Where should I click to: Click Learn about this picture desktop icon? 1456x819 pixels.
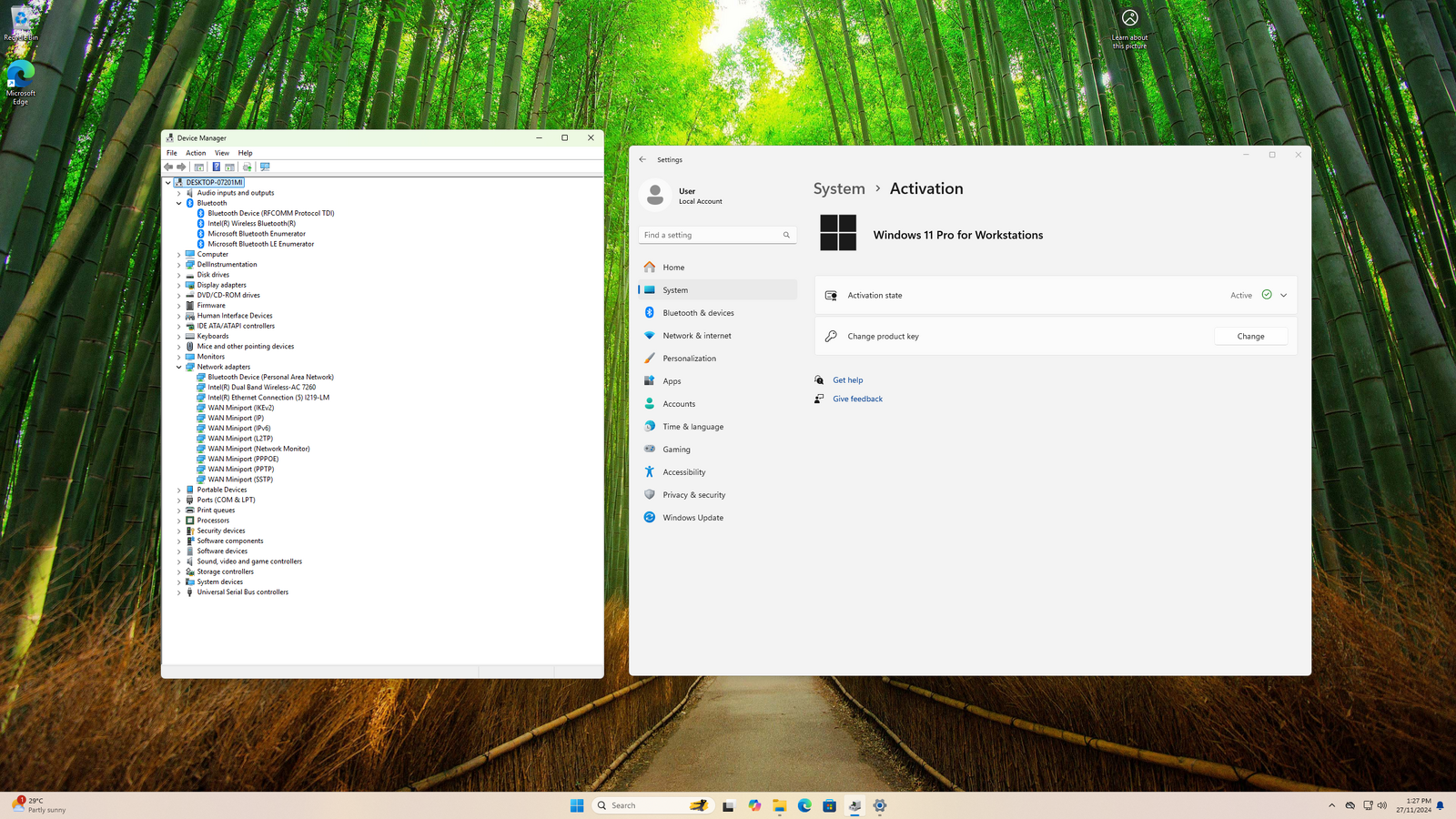1129,28
